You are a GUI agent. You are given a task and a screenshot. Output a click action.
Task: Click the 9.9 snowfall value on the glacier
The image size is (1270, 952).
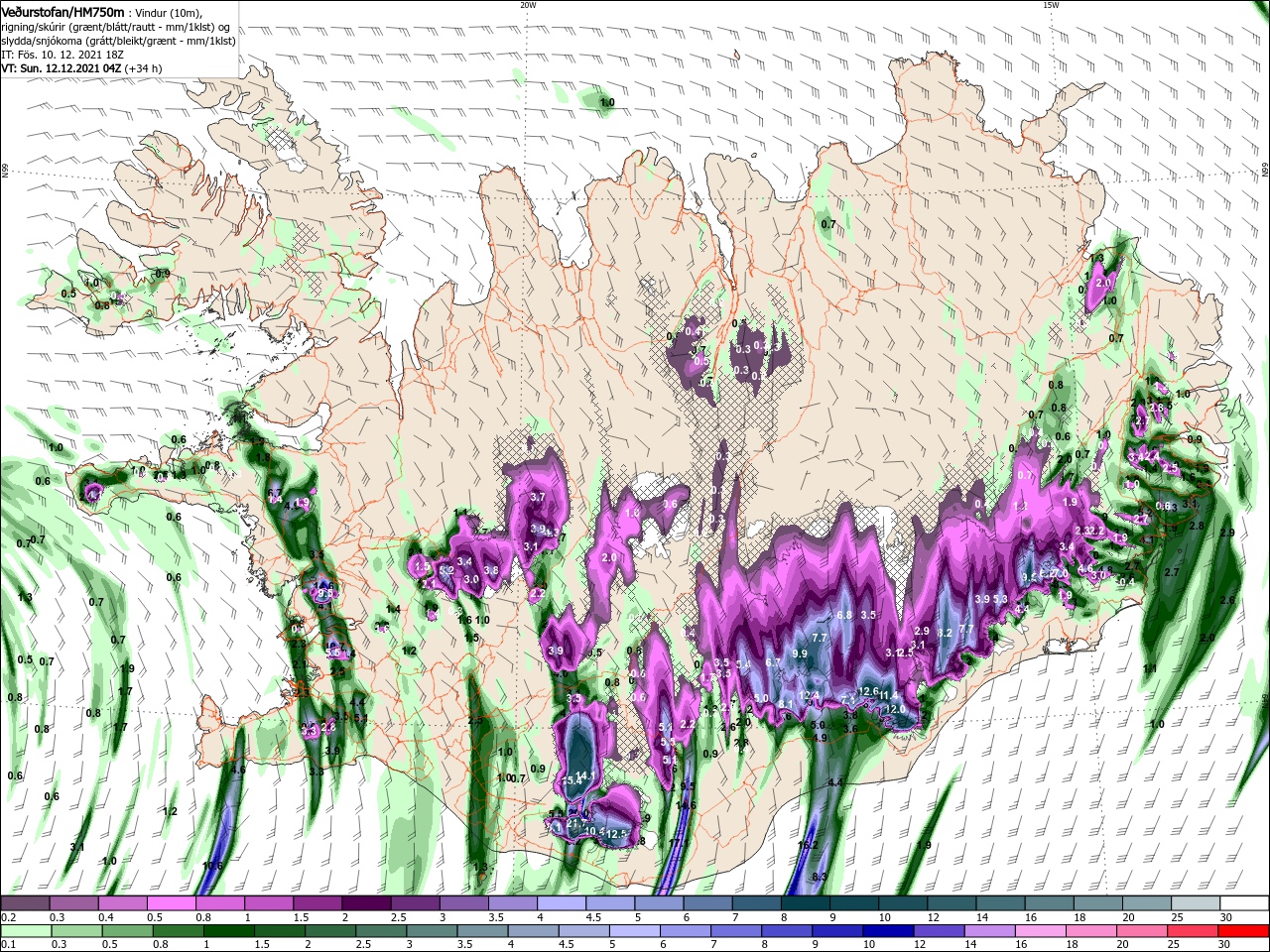point(800,654)
